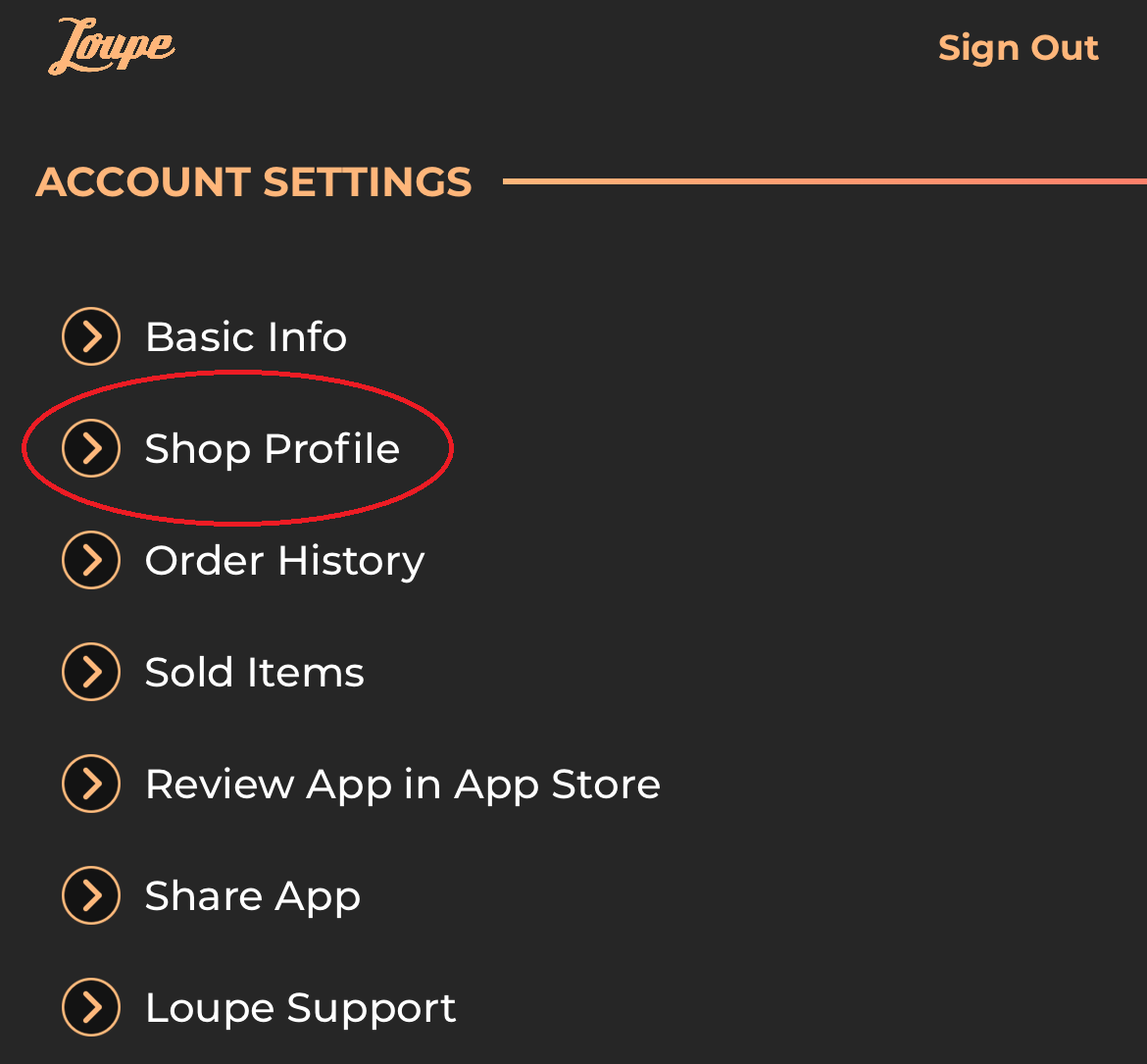The width and height of the screenshot is (1147, 1064).
Task: Click the chevron icon beside Sold Items
Action: (x=90, y=672)
